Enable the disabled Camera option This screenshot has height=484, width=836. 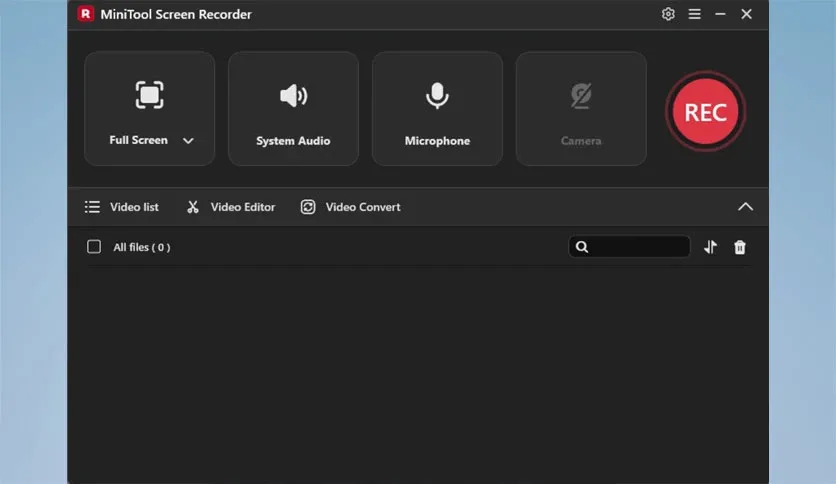(x=581, y=109)
